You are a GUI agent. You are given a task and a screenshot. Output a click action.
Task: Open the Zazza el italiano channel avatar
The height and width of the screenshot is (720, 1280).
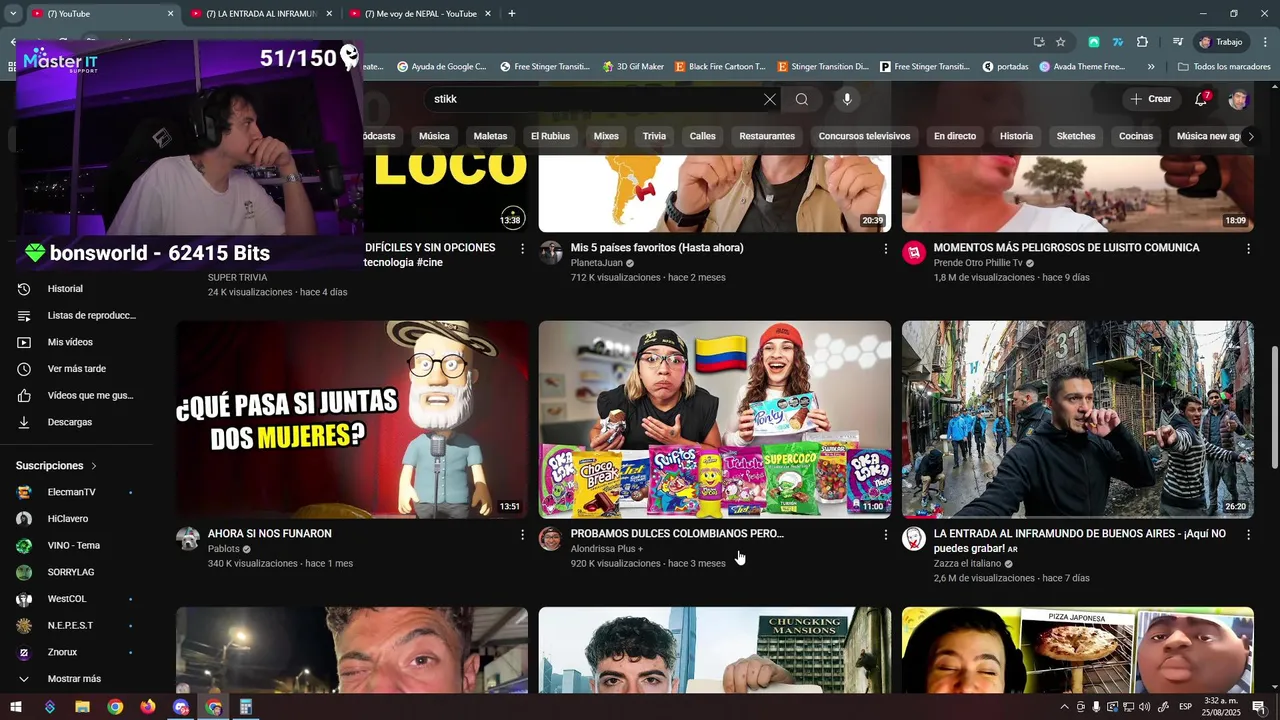click(x=914, y=539)
